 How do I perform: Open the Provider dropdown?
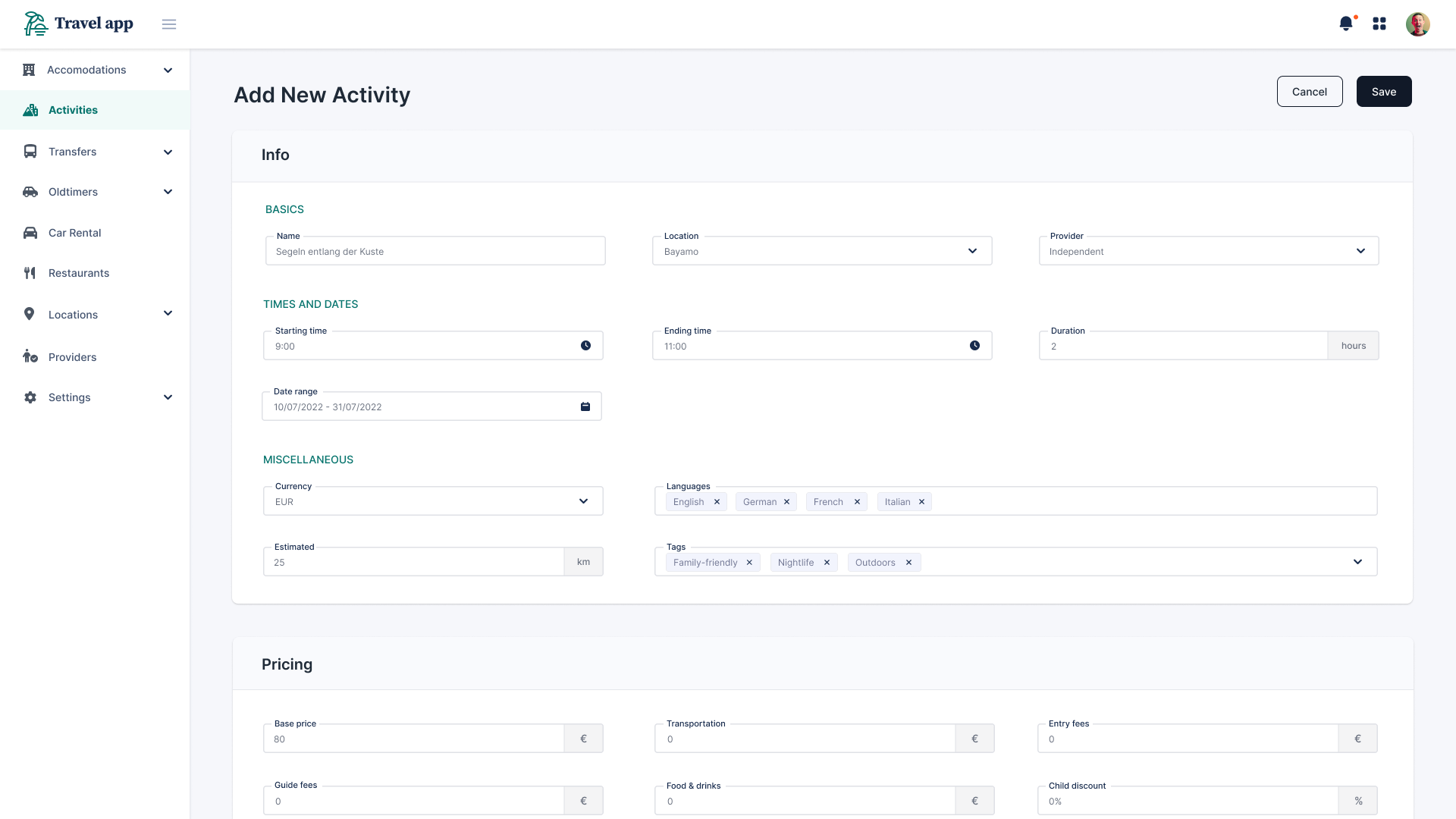tap(1209, 251)
